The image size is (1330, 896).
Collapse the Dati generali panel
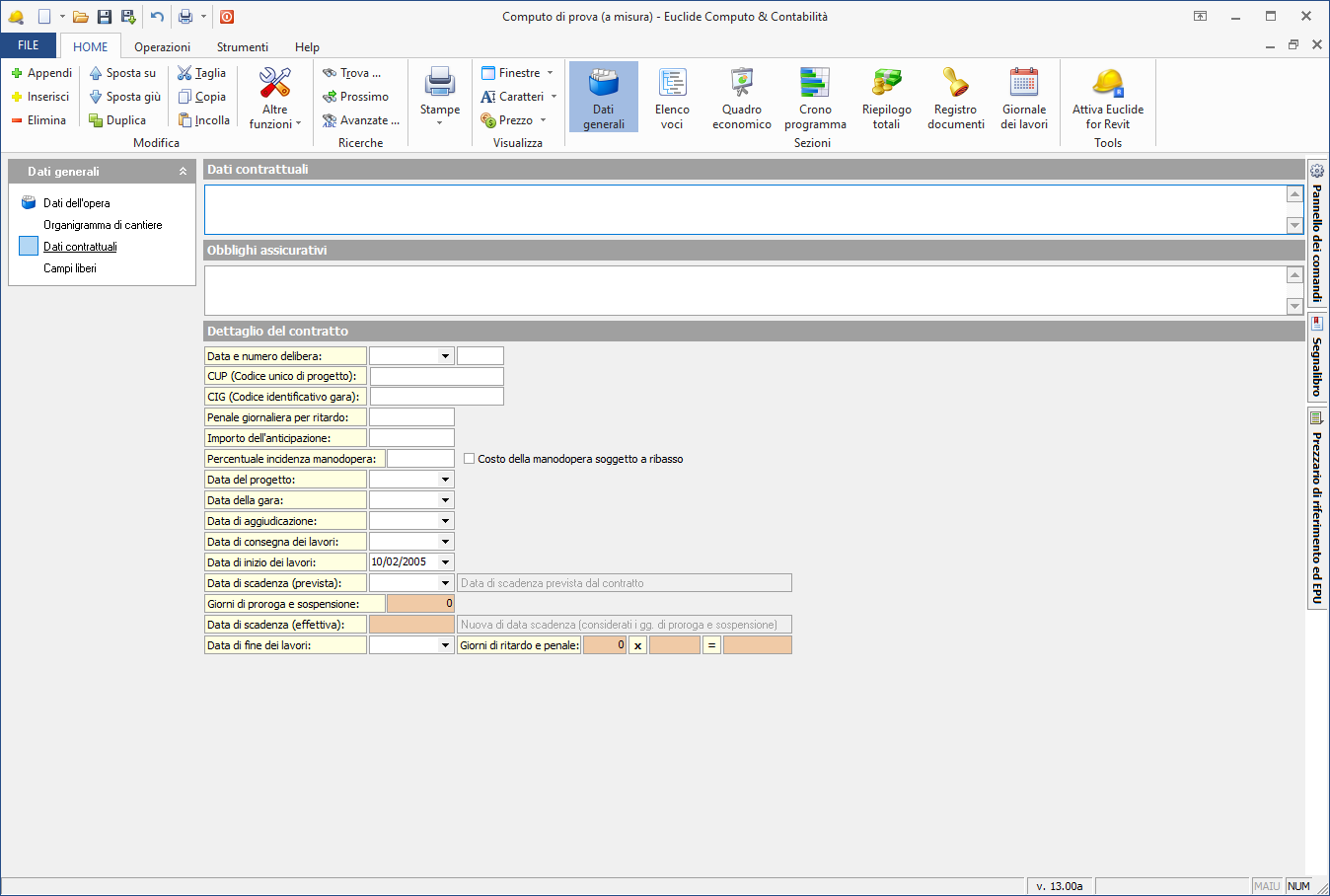[x=183, y=172]
